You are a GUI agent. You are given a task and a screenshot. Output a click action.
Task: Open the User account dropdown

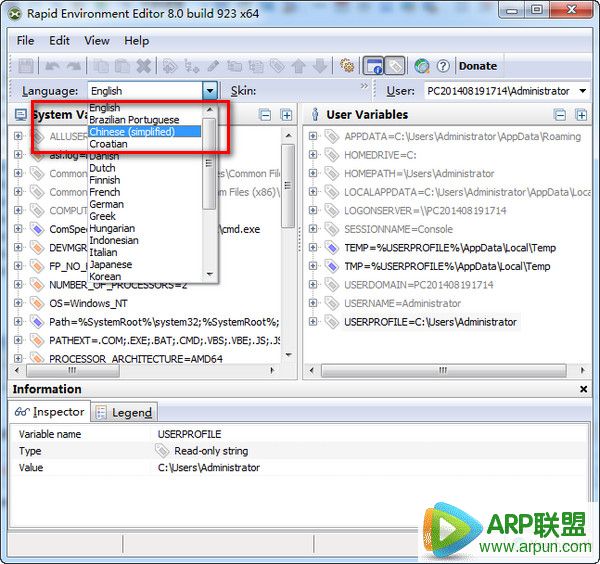click(582, 91)
